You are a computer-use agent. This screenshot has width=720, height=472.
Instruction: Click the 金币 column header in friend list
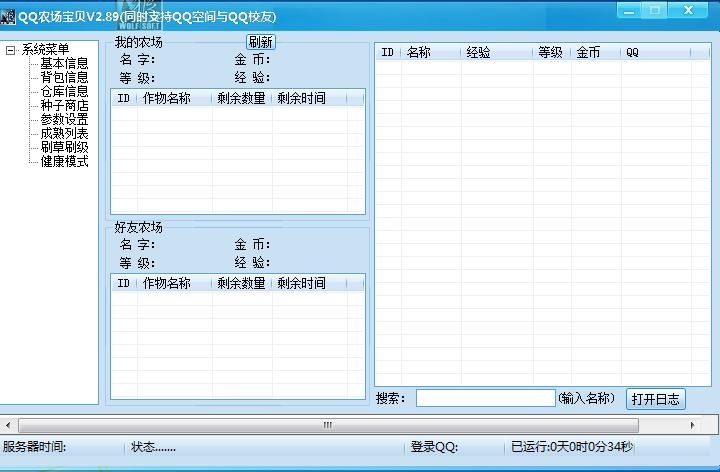(x=595, y=53)
